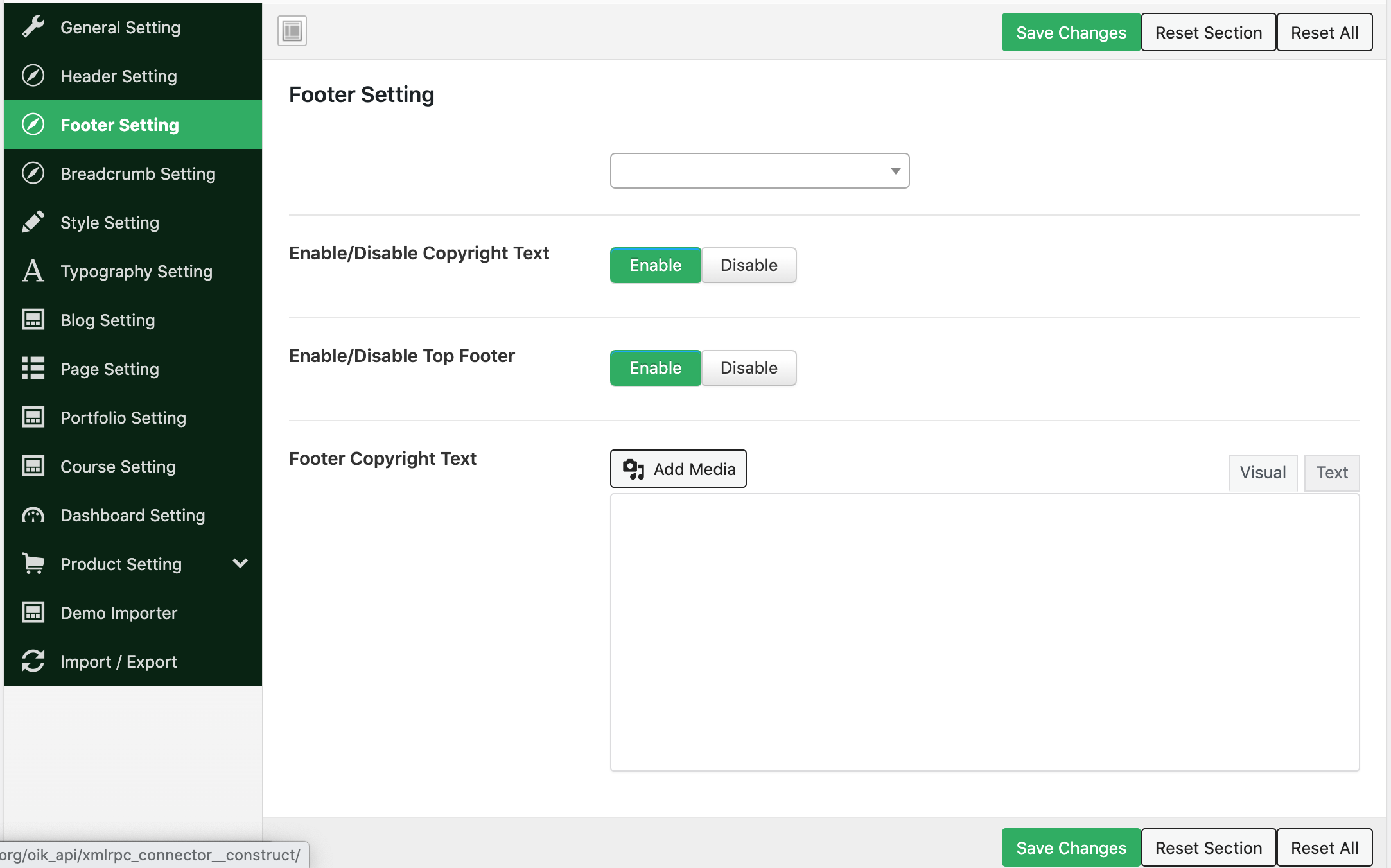
Task: Open the Breadcrumb Setting menu
Action: (x=133, y=173)
